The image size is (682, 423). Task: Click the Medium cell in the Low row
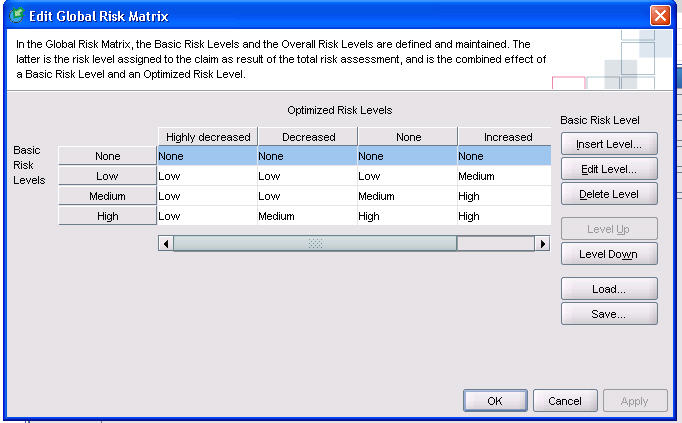[505, 176]
